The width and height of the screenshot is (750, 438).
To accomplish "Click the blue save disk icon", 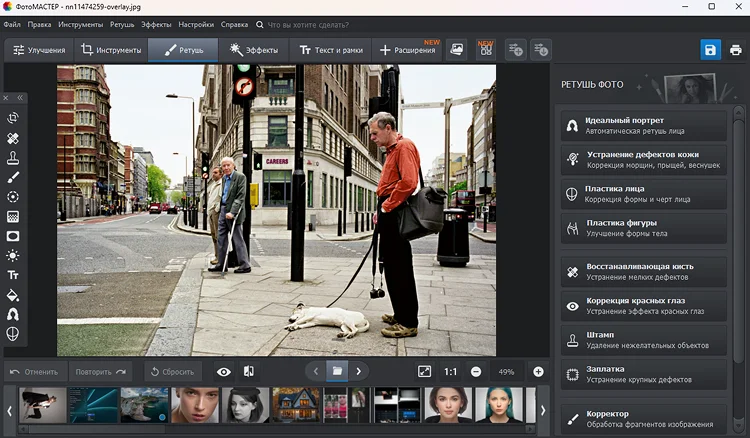I will pyautogui.click(x=710, y=50).
